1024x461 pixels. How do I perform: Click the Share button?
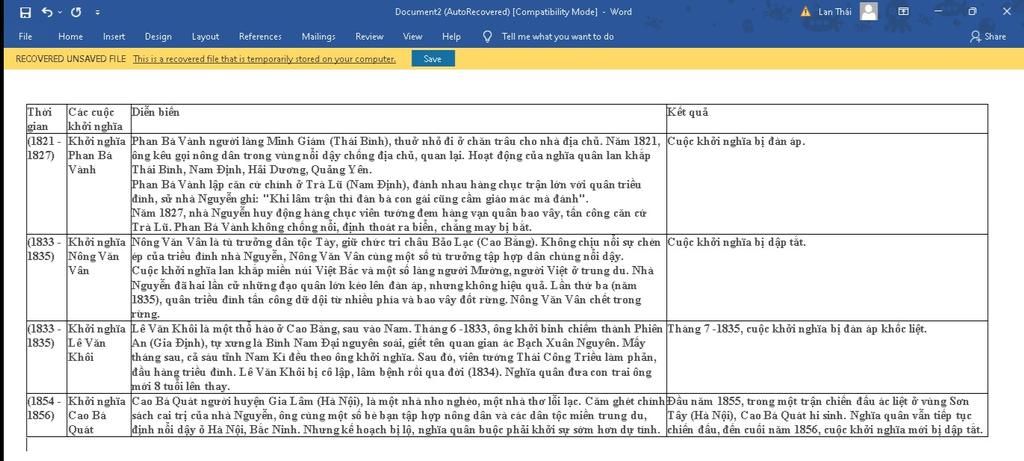988,37
